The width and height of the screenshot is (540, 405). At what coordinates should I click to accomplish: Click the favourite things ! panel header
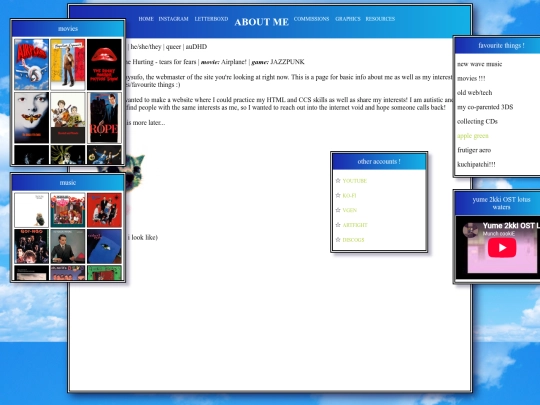click(x=497, y=45)
